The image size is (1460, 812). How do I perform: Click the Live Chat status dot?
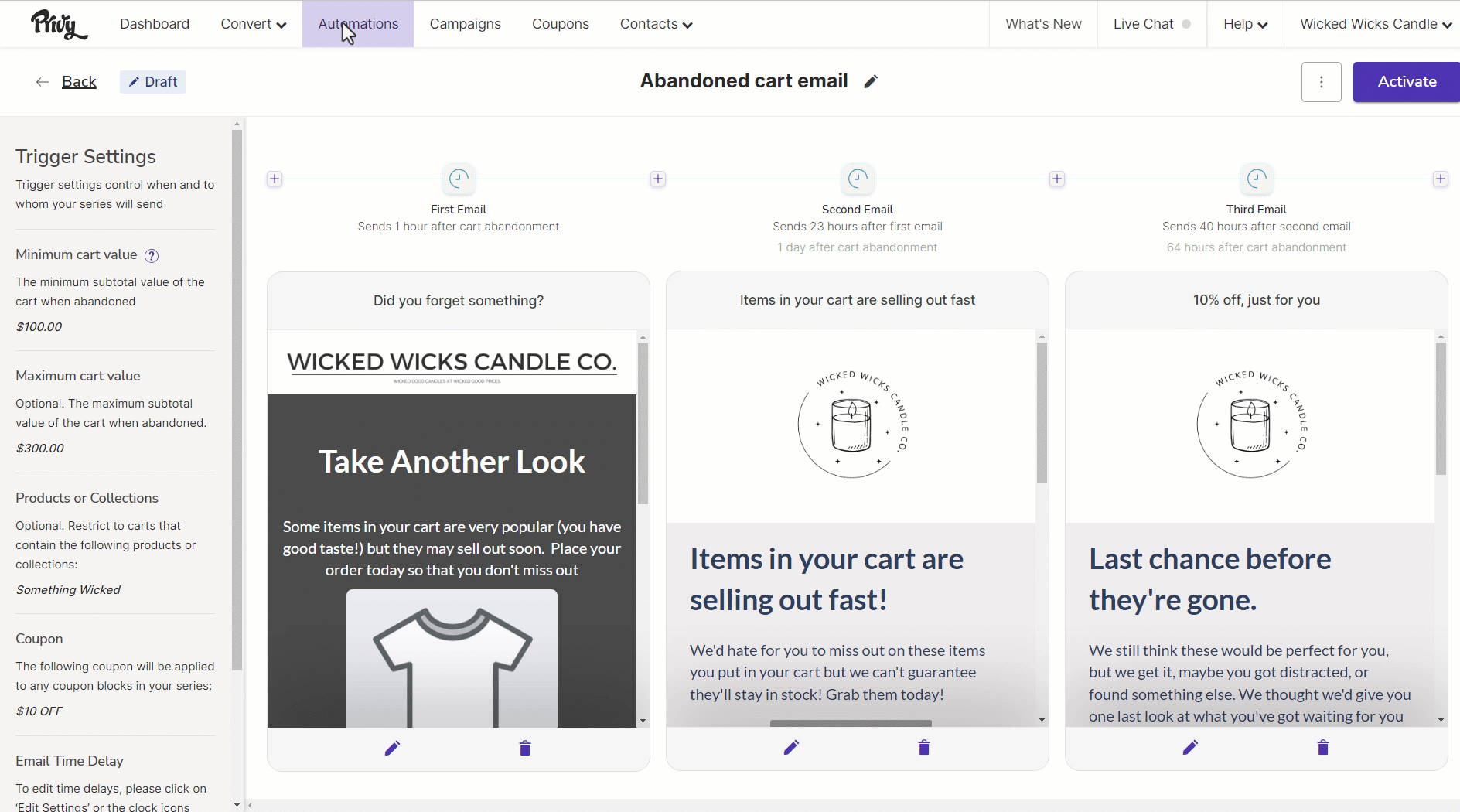[1186, 24]
